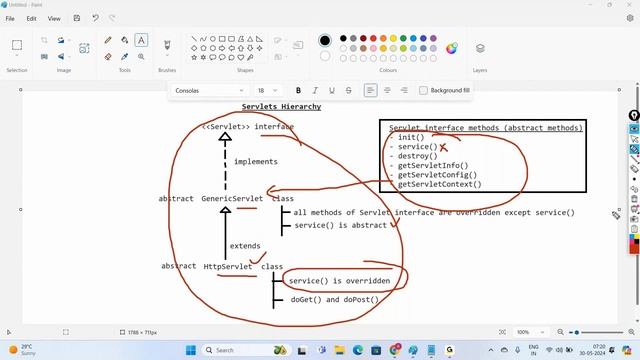The width and height of the screenshot is (640, 360).
Task: Open the weather widget showing Sunny
Action: pos(23,350)
